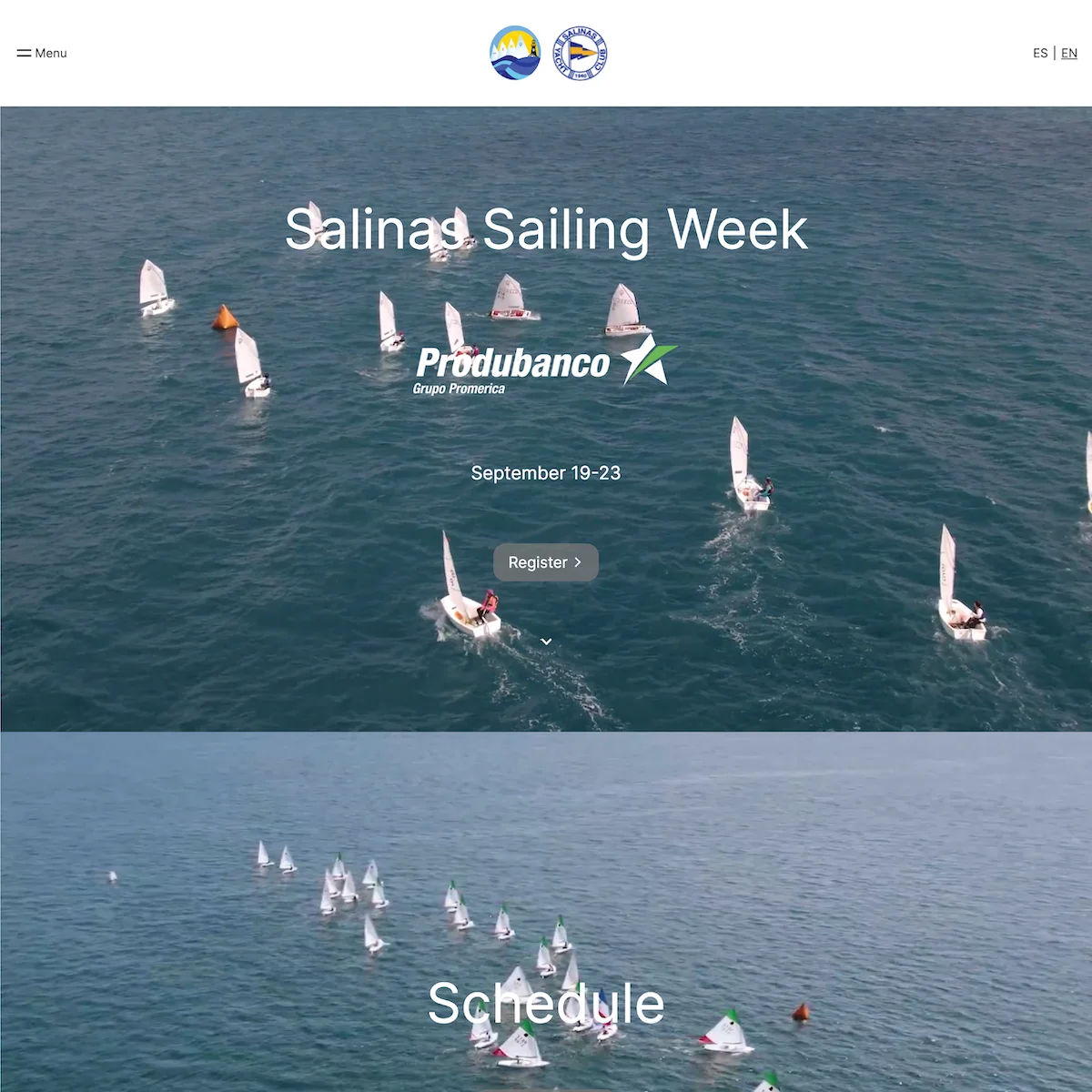Click the Schedule section heading

coord(546,1004)
